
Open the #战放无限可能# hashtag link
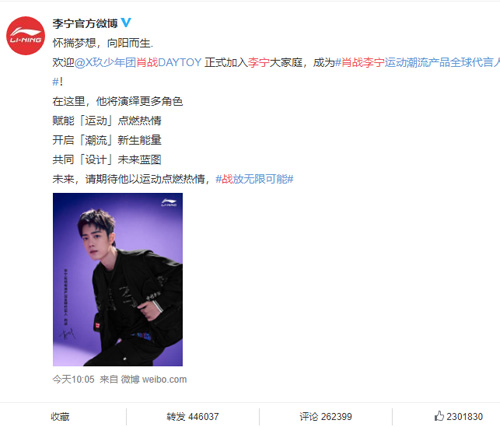254,179
